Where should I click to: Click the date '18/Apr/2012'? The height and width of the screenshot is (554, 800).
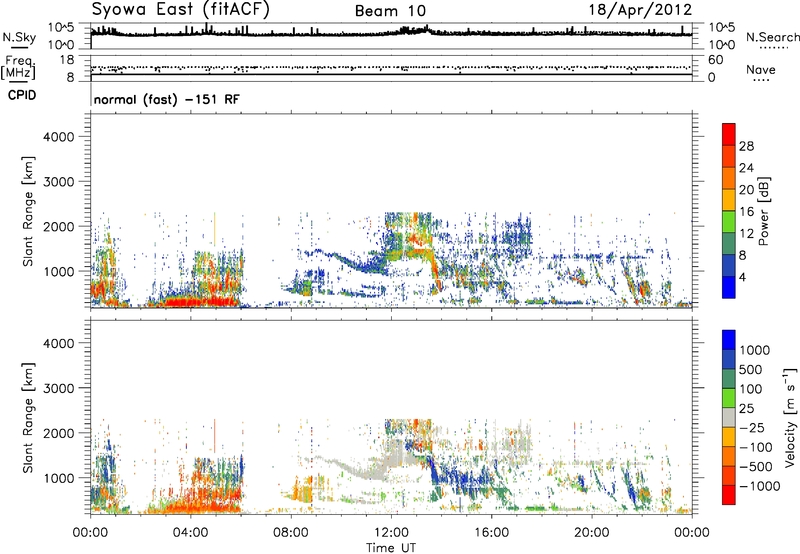640,10
